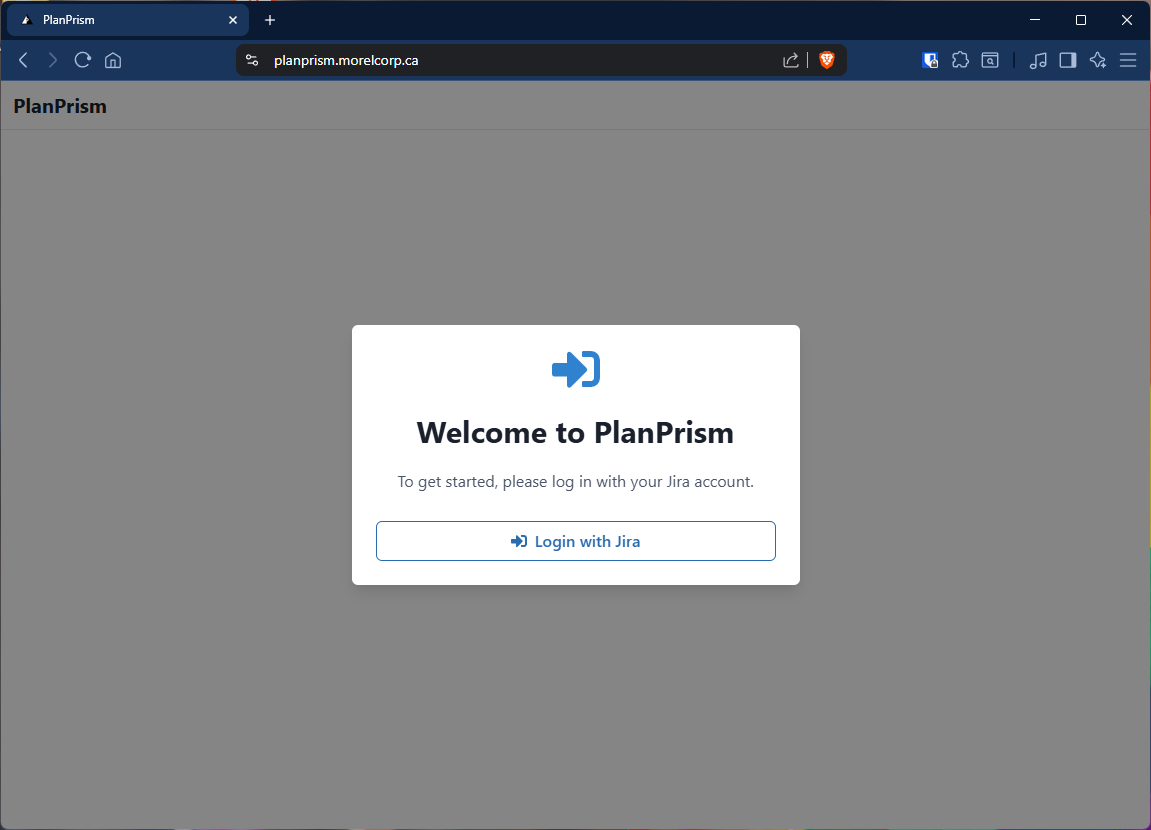
Task: Maximize the browser window
Action: tap(1081, 20)
